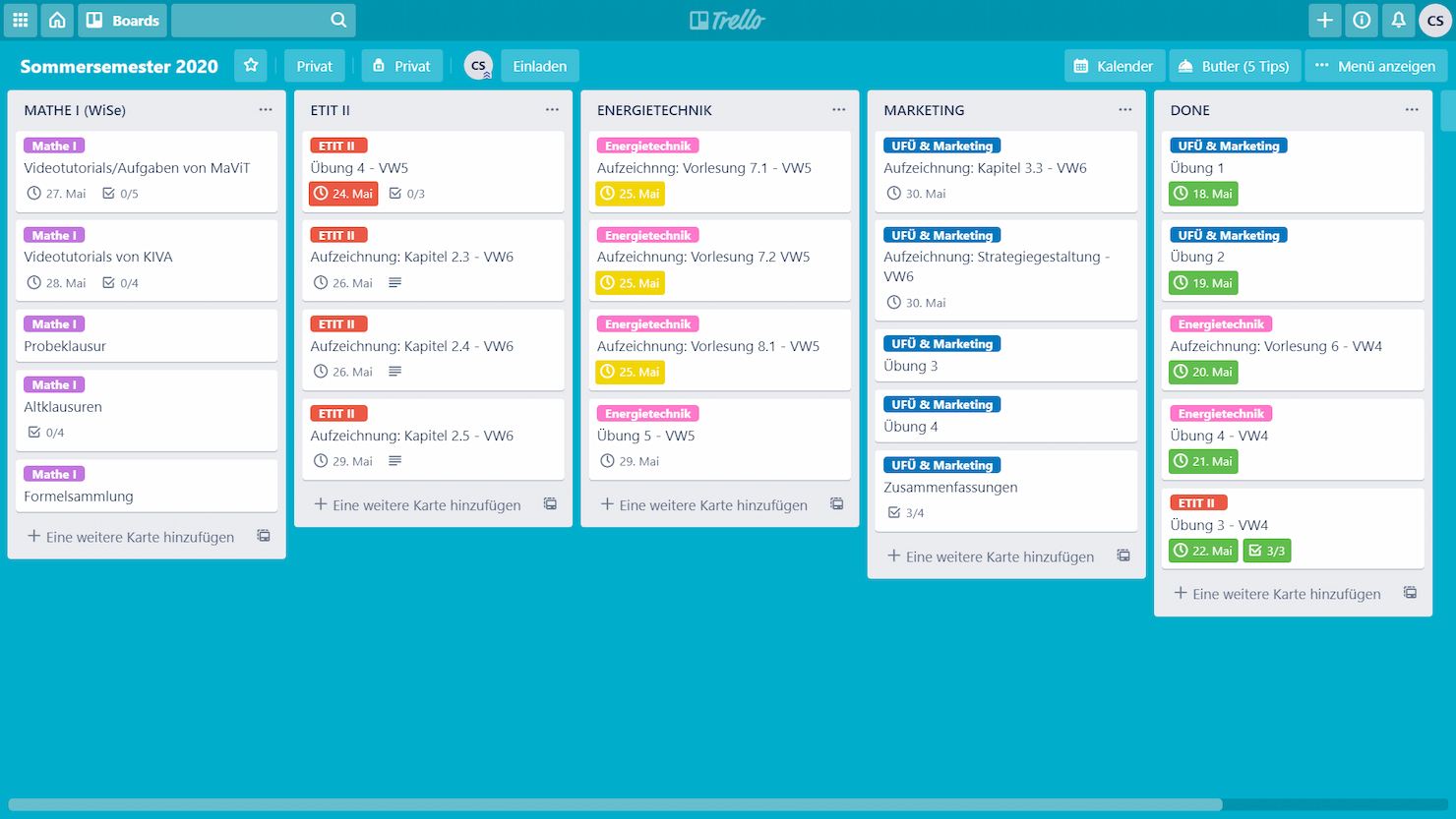
Task: Click the 3/4 checklist badge on Zusammenfassungen
Action: tap(905, 512)
